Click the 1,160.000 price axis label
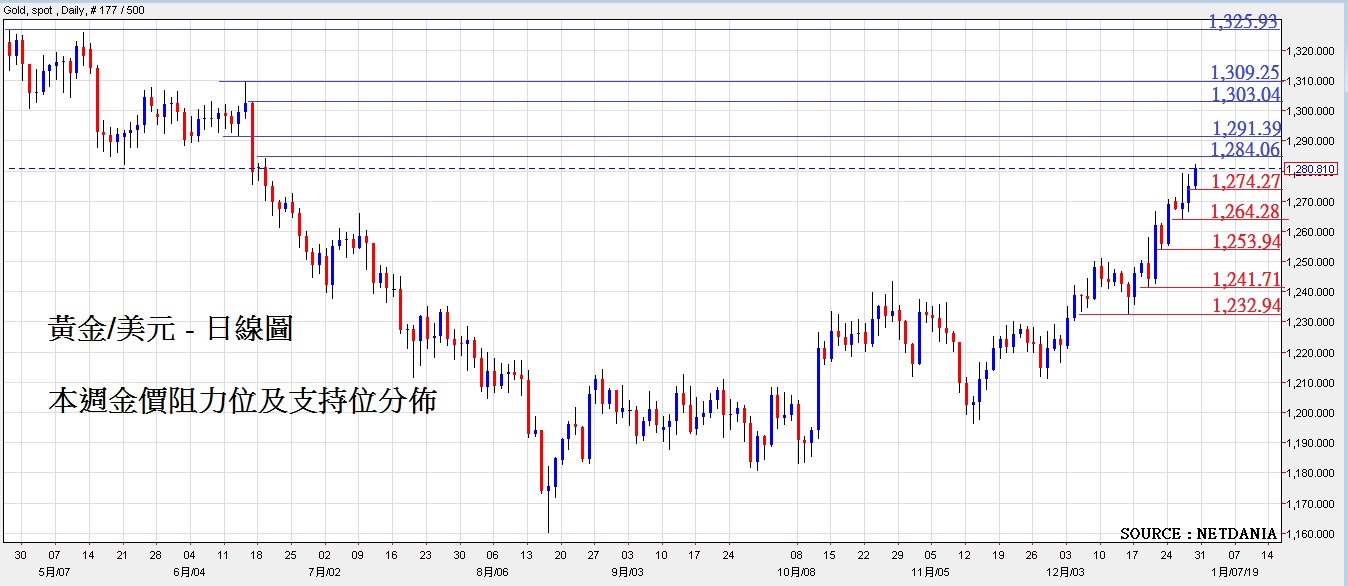Viewport: 1348px width, 586px height. coord(1311,534)
